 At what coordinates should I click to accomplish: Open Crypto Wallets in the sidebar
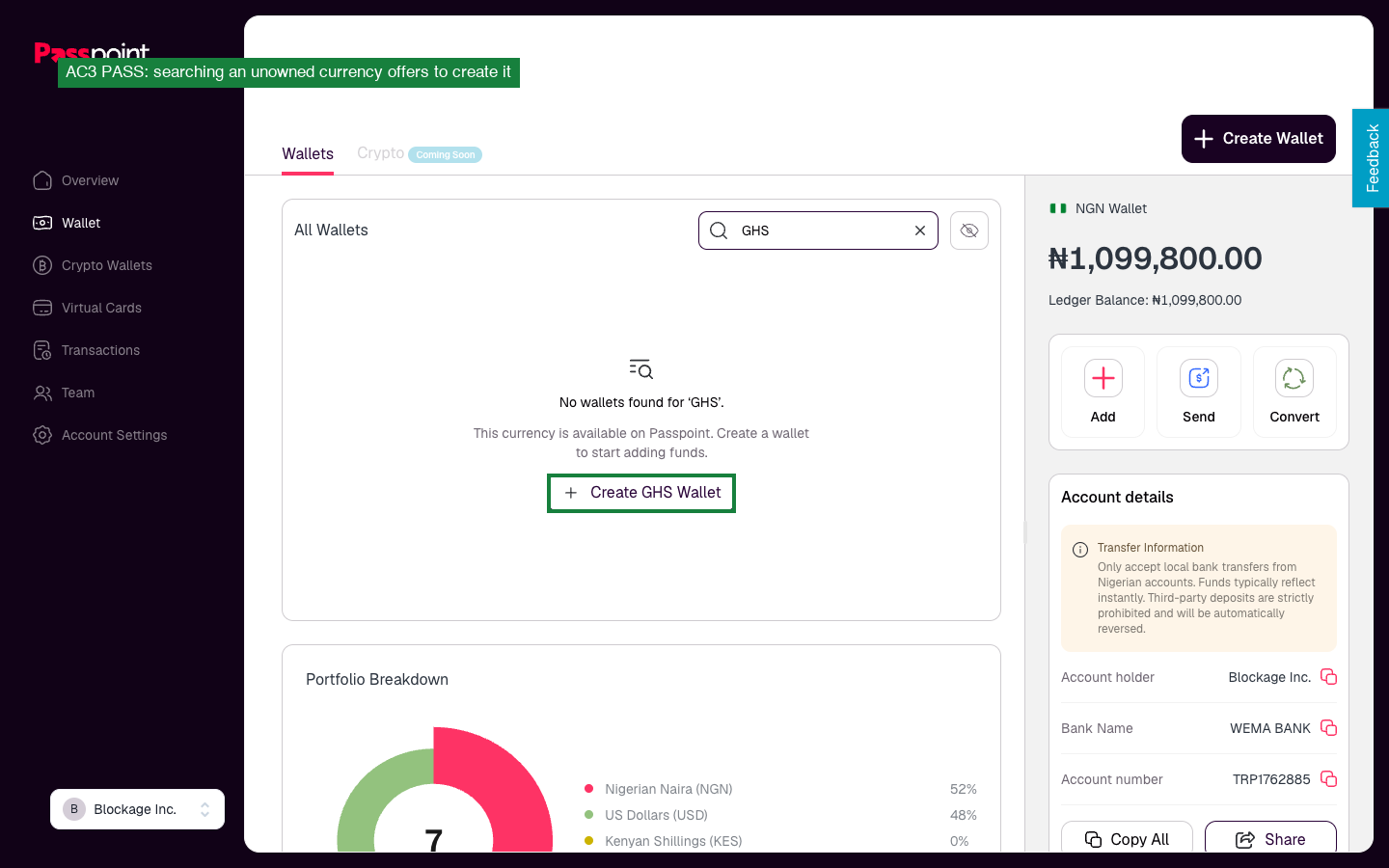(x=93, y=265)
